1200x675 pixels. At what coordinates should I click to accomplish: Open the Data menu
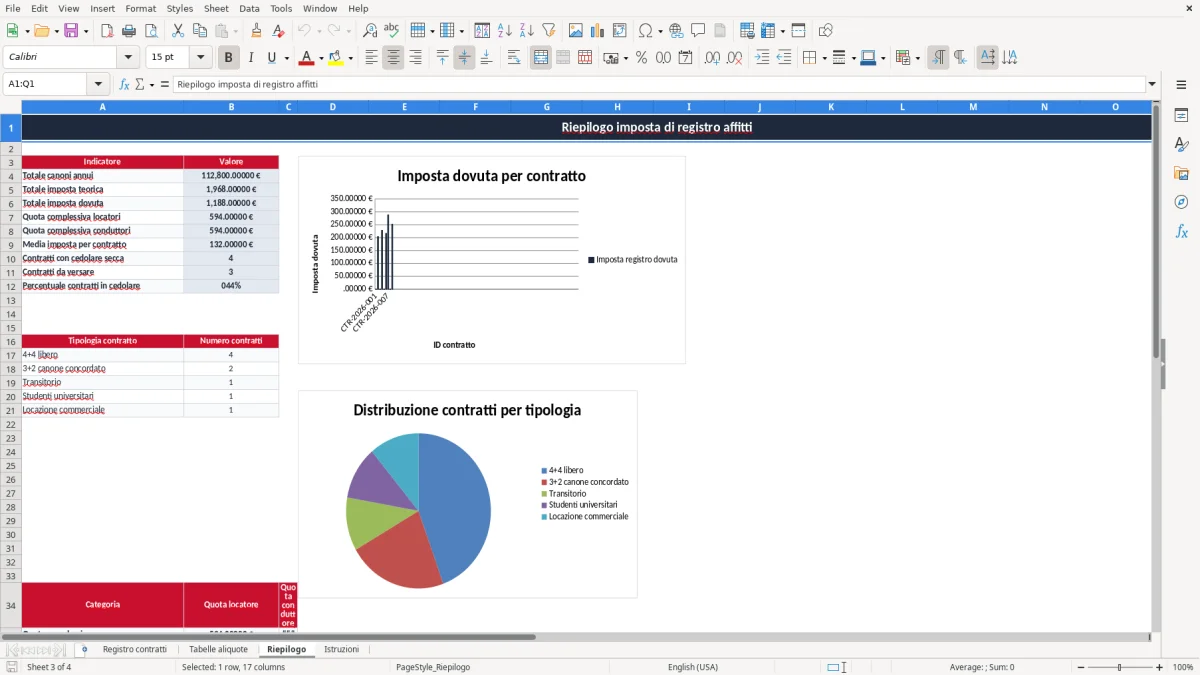point(249,8)
